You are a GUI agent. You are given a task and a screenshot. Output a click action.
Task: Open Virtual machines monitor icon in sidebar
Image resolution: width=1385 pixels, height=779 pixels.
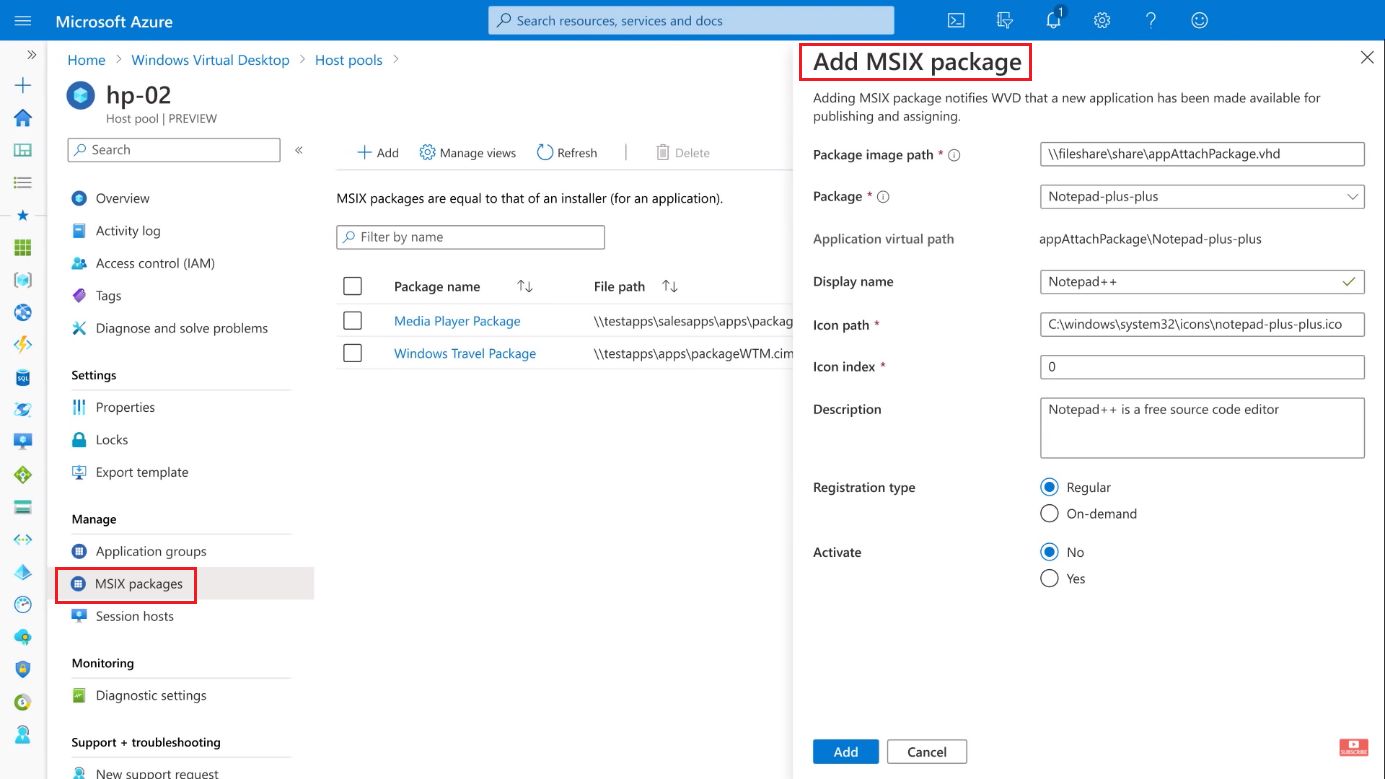(23, 441)
